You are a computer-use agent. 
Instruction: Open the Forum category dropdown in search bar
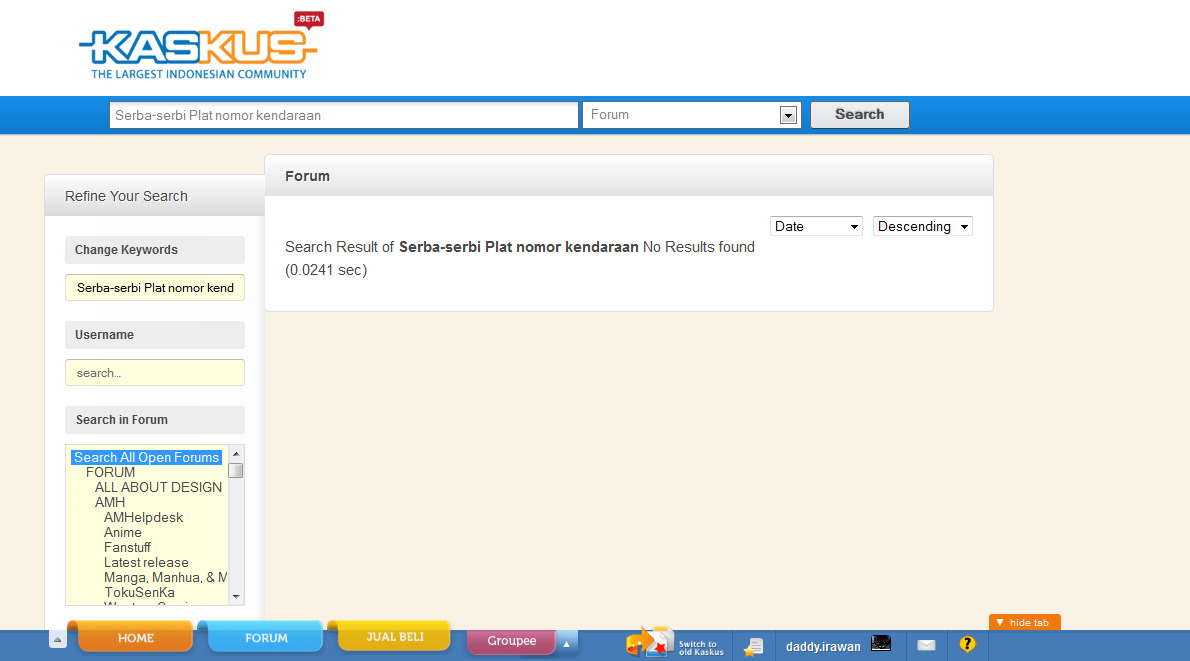pyautogui.click(x=691, y=115)
